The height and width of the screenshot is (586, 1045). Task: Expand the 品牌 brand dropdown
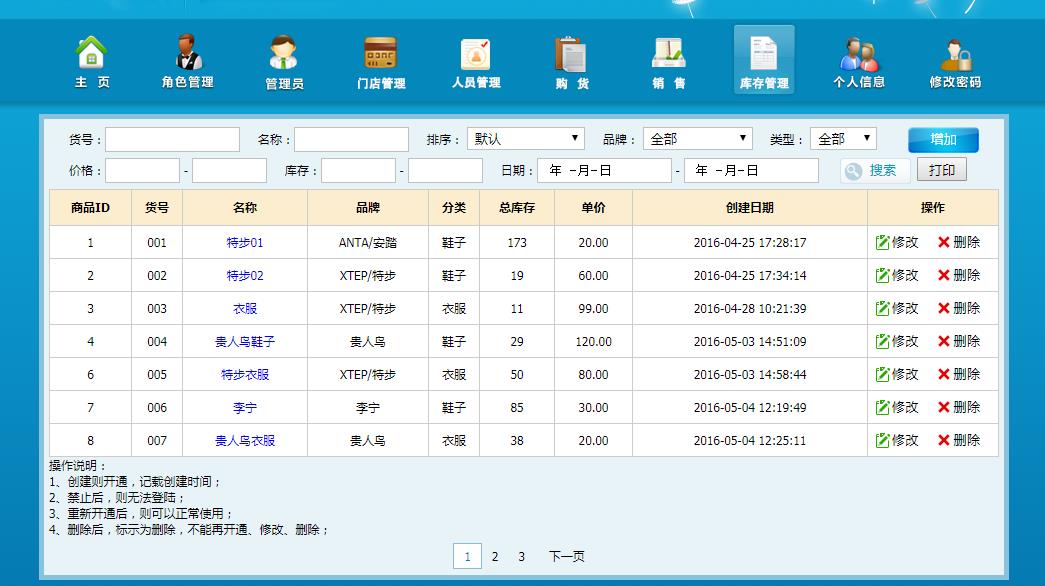coord(697,139)
